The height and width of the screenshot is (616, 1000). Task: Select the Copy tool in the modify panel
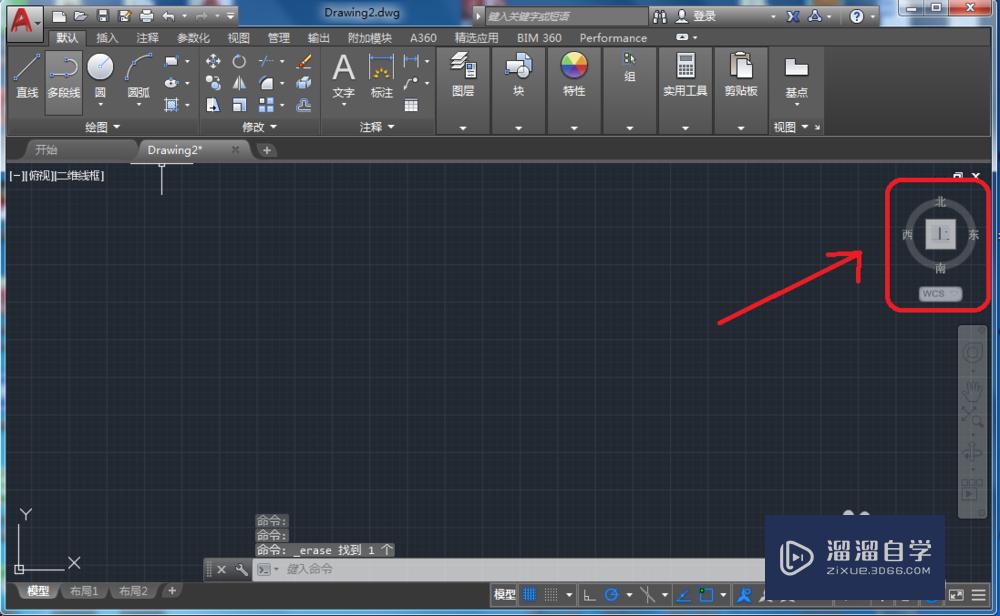[213, 83]
